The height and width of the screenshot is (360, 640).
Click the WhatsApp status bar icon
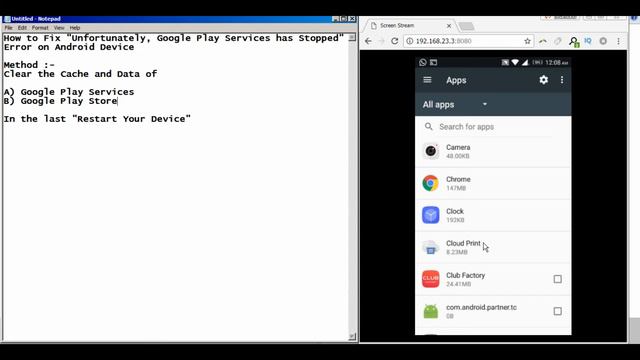pos(423,62)
